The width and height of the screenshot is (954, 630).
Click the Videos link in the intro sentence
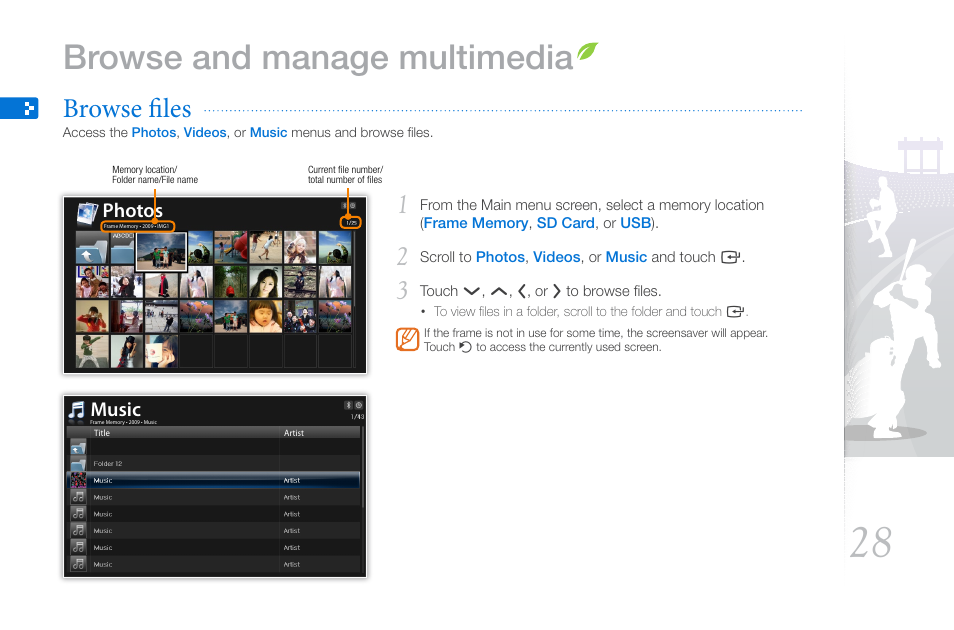[205, 133]
